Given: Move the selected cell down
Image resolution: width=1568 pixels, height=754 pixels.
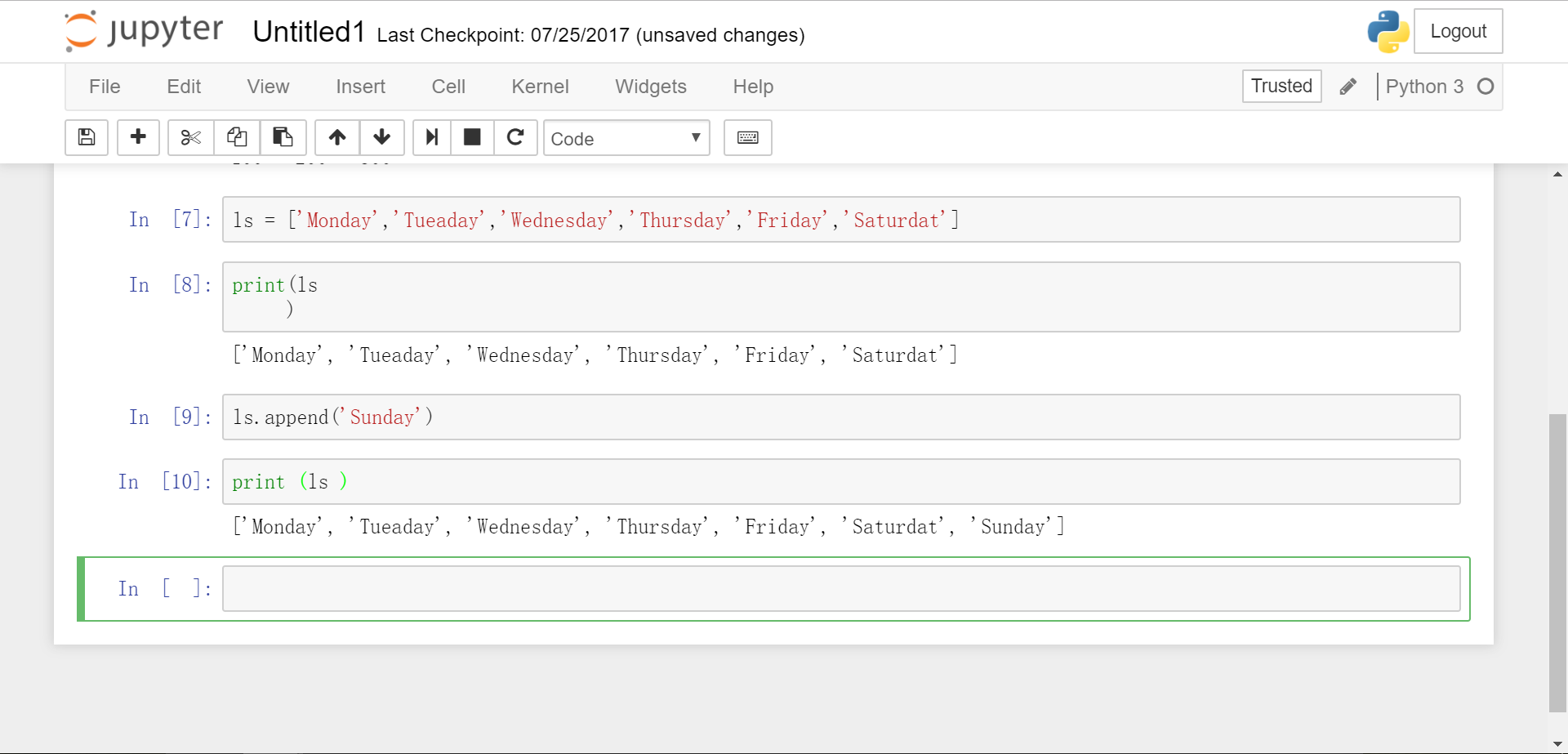Looking at the screenshot, I should (381, 137).
